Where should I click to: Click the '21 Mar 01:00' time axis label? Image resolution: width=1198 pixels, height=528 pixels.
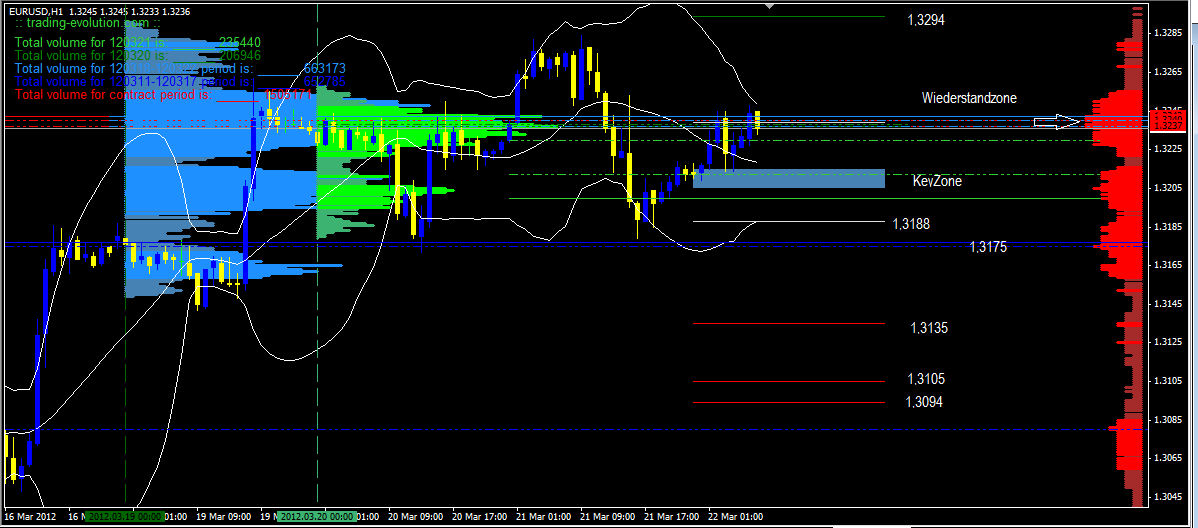click(x=544, y=517)
